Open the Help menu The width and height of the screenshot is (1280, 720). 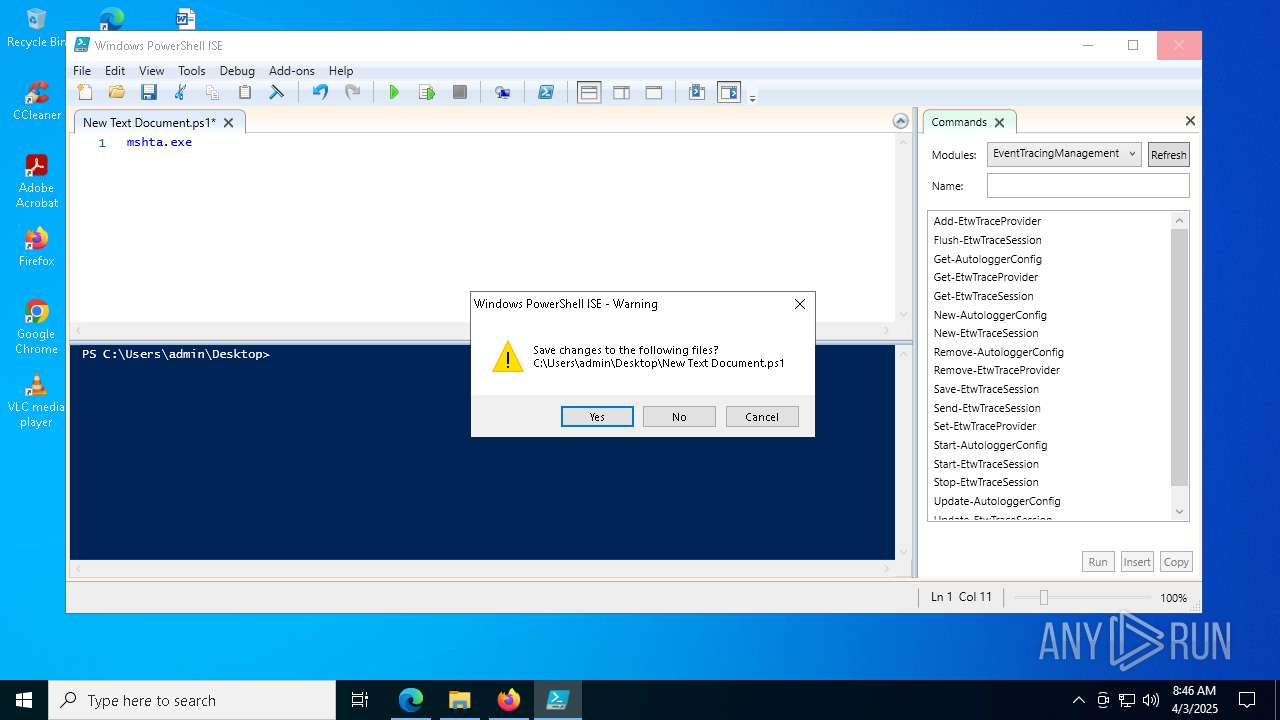341,71
